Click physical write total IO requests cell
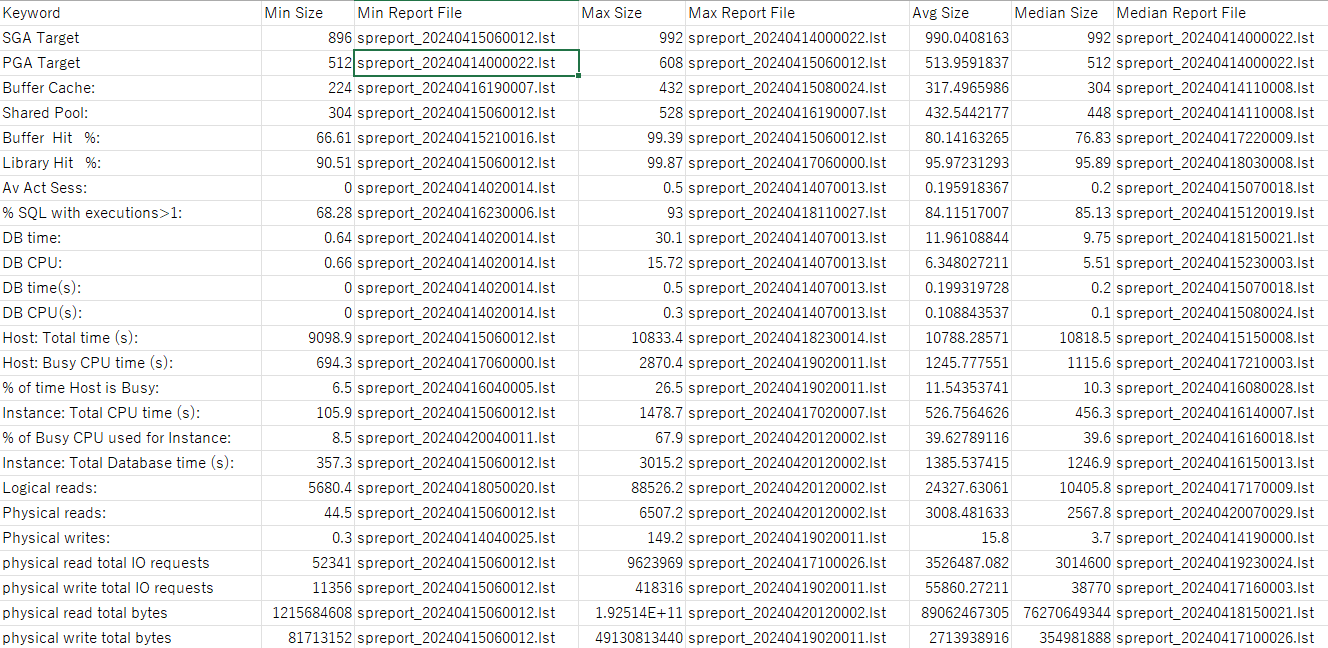1328x648 pixels. (x=131, y=588)
